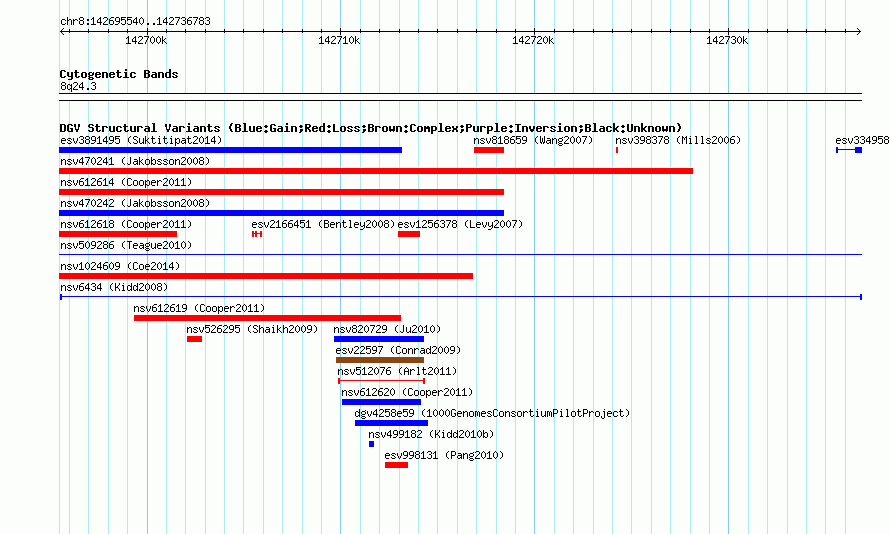Click the red nsv612614 loss bar
This screenshot has width=890, height=534.
point(282,192)
